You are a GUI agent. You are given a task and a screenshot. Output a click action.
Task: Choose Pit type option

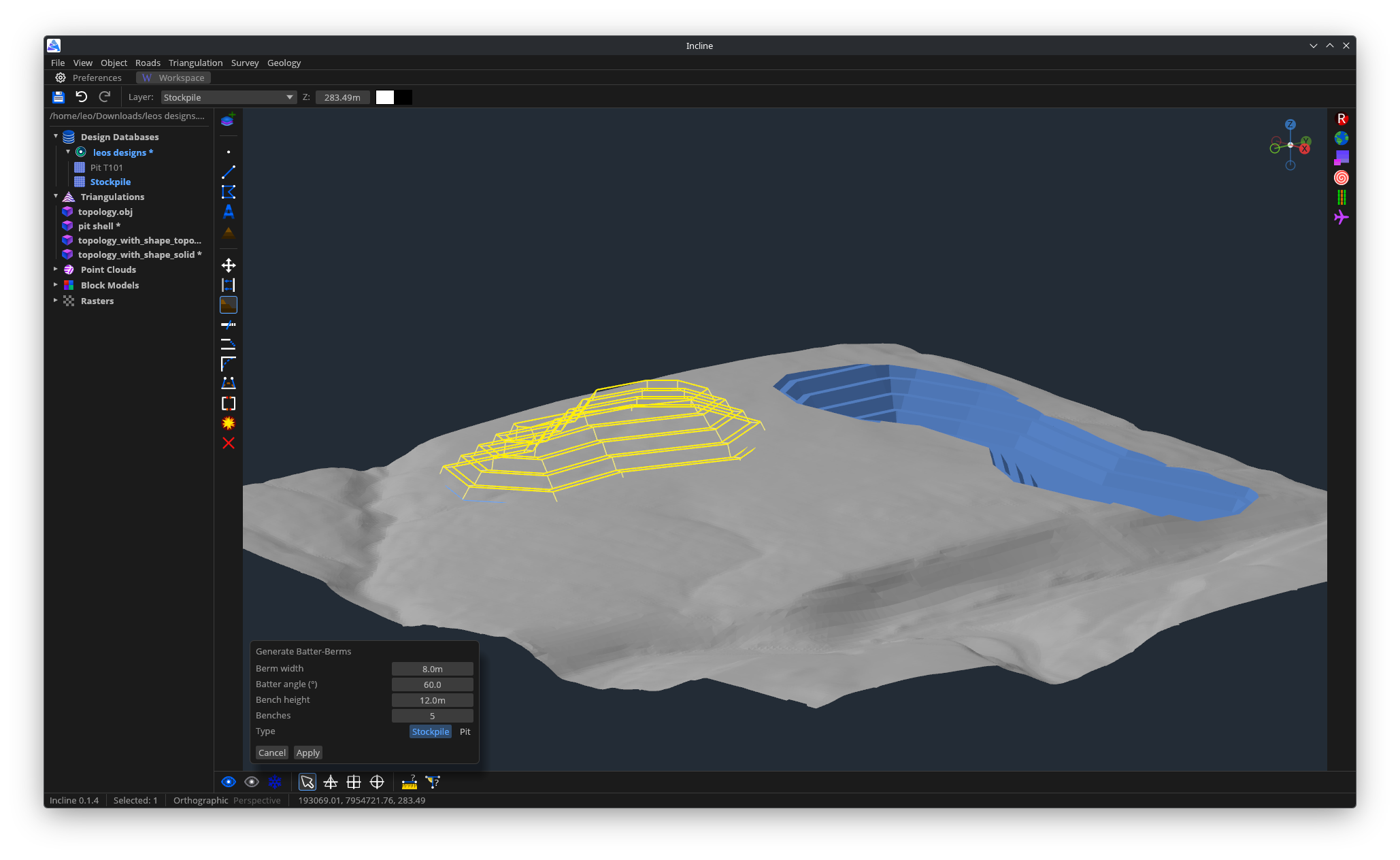pyautogui.click(x=465, y=732)
